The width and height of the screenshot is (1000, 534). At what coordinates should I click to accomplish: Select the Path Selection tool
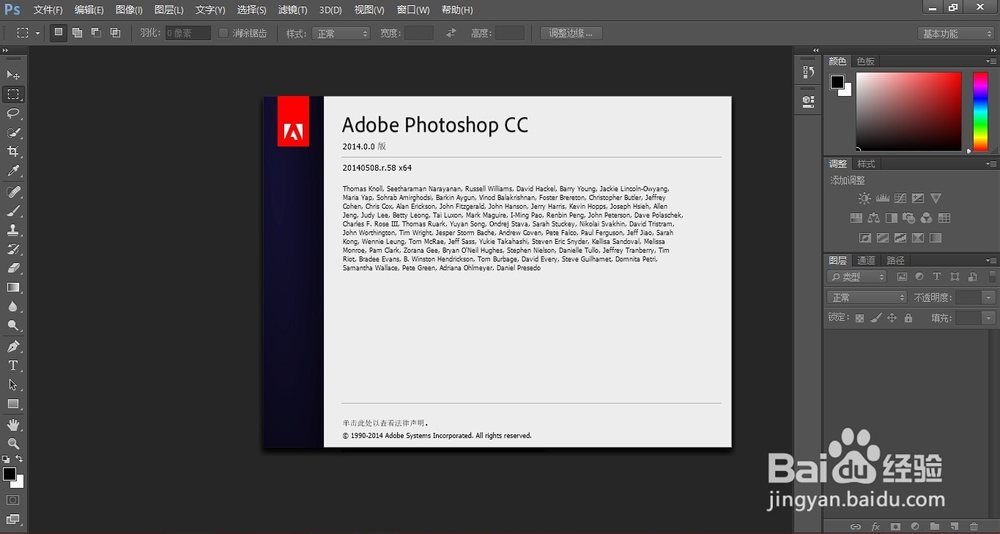(x=13, y=385)
